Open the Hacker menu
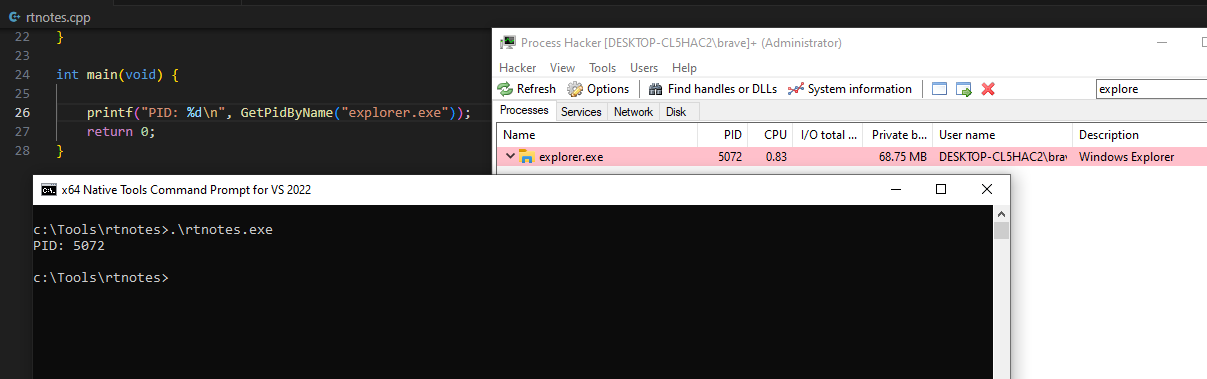Screen dimensions: 1207x379 click(x=518, y=68)
